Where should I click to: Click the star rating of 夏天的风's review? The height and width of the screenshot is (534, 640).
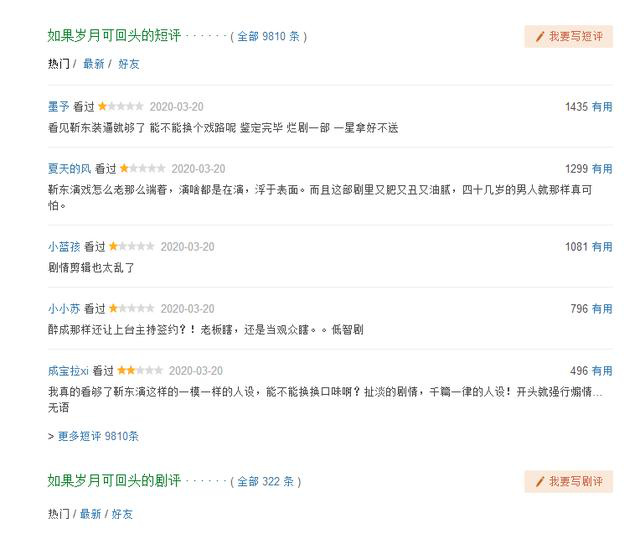point(142,168)
